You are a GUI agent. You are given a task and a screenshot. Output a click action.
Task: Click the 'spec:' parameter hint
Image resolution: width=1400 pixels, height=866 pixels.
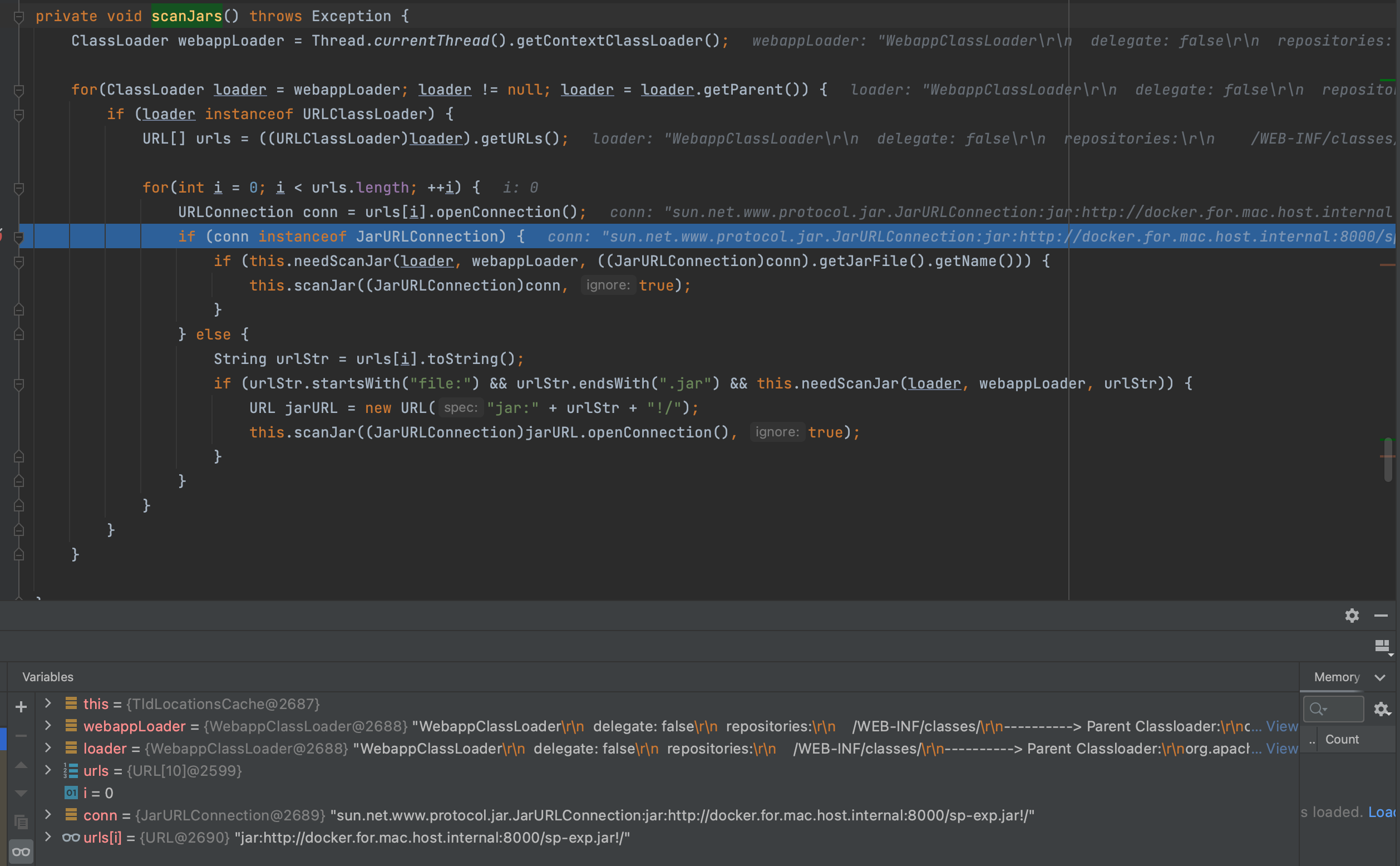point(461,408)
